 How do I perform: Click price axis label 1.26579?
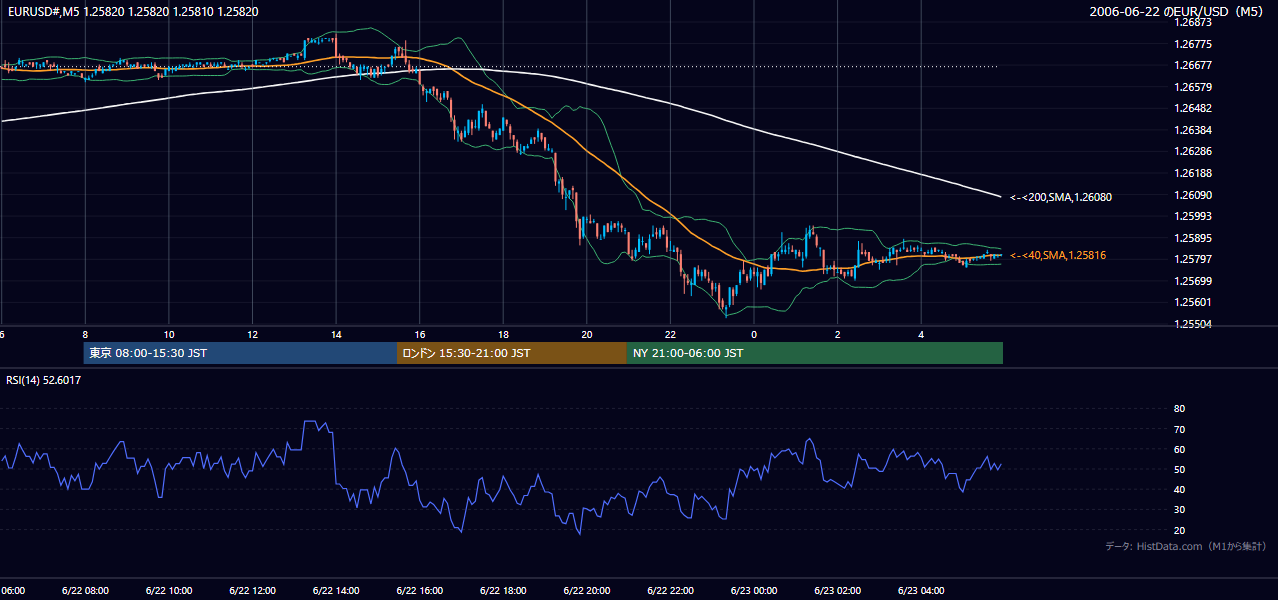[1194, 87]
